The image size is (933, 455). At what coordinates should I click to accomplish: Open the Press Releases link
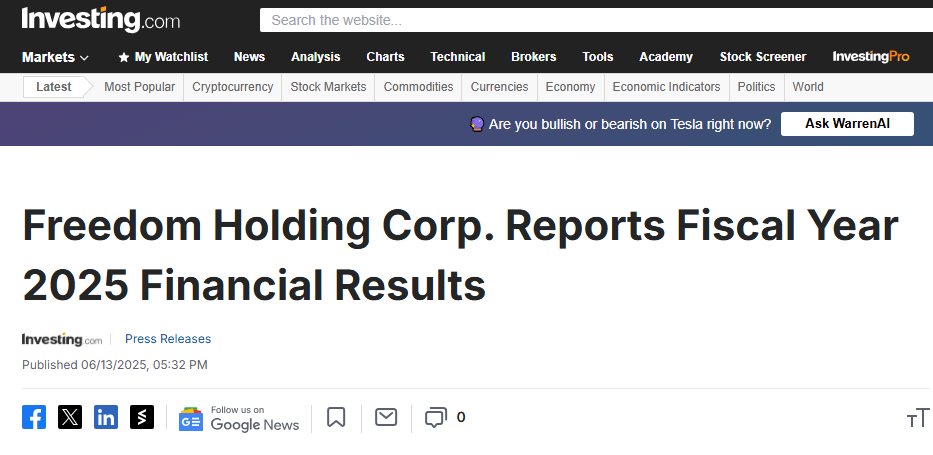click(x=168, y=338)
